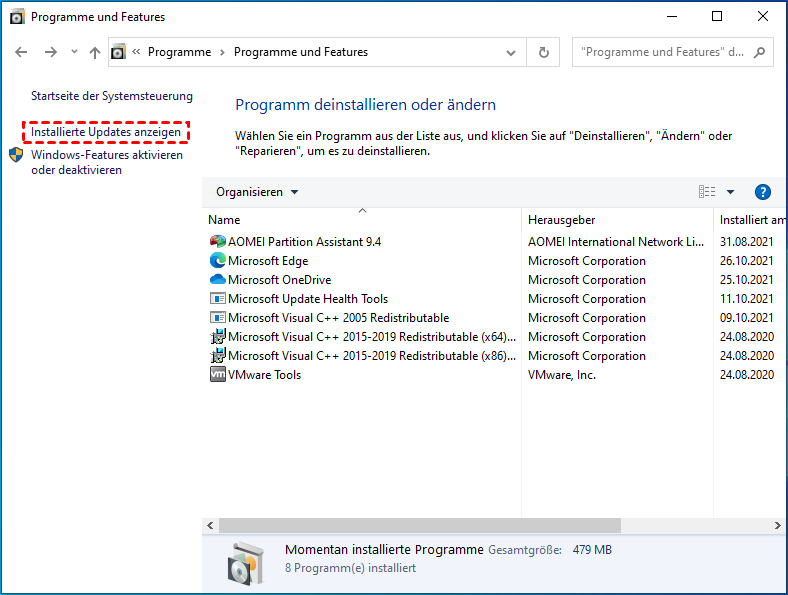Click the search magnifier icon
The height and width of the screenshot is (595, 788).
click(759, 52)
